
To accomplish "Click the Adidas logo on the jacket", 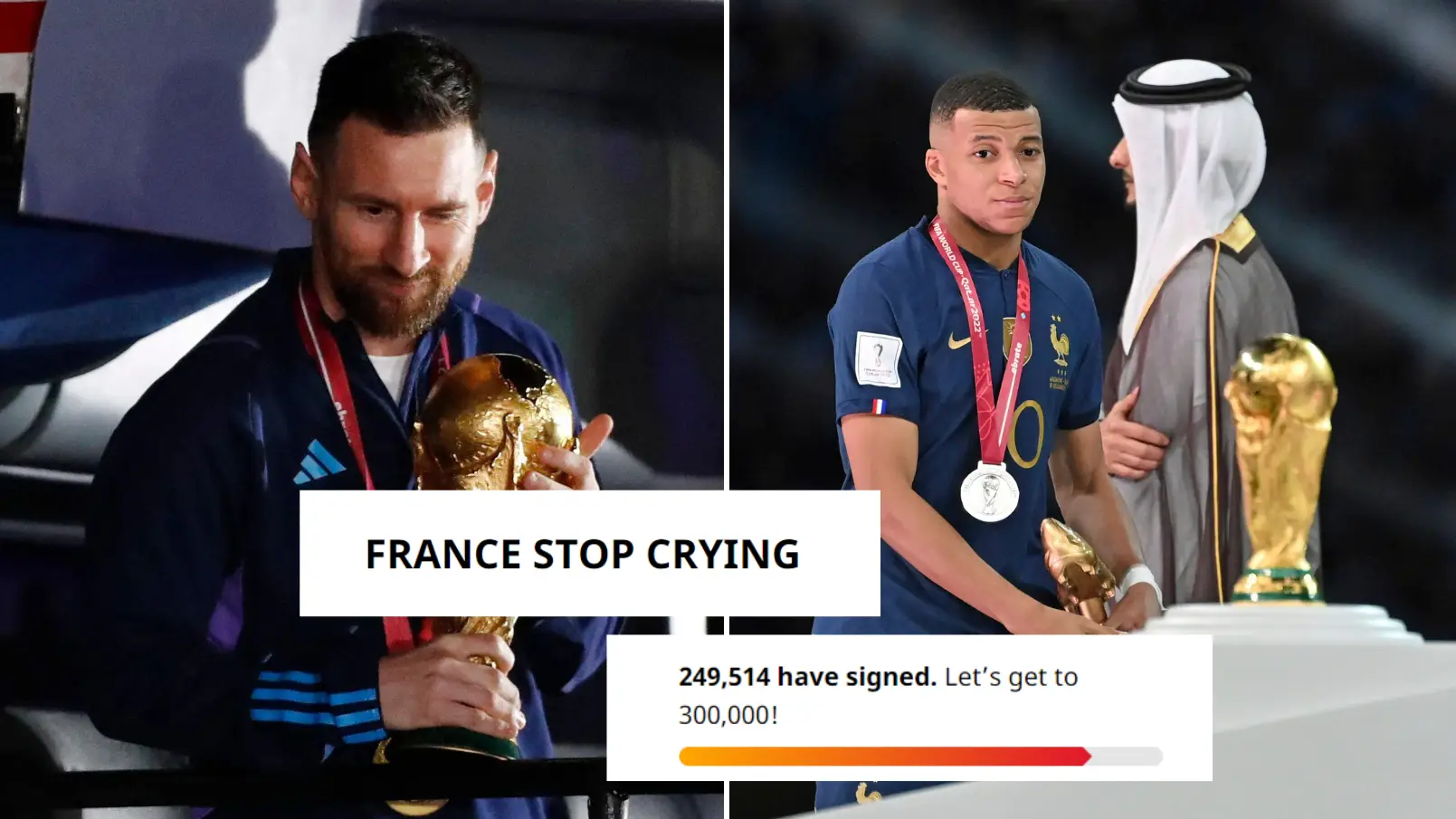I will click(318, 462).
